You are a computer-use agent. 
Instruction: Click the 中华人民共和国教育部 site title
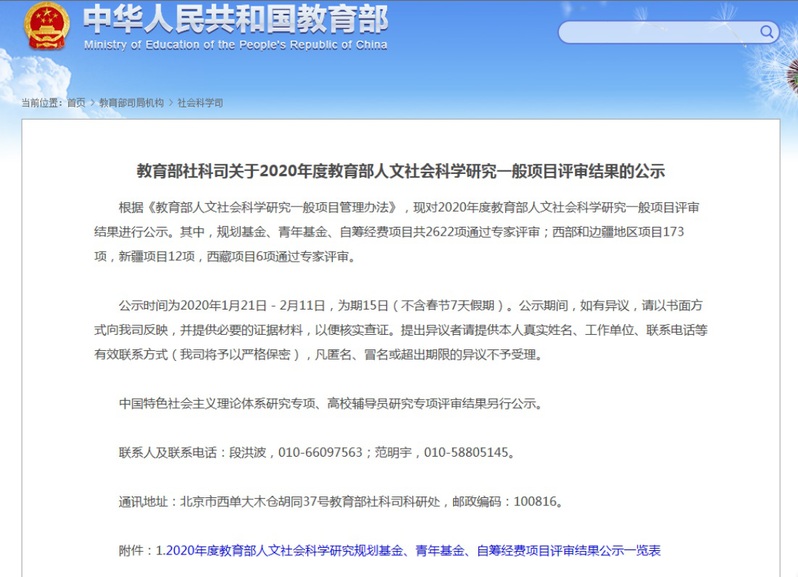235,20
